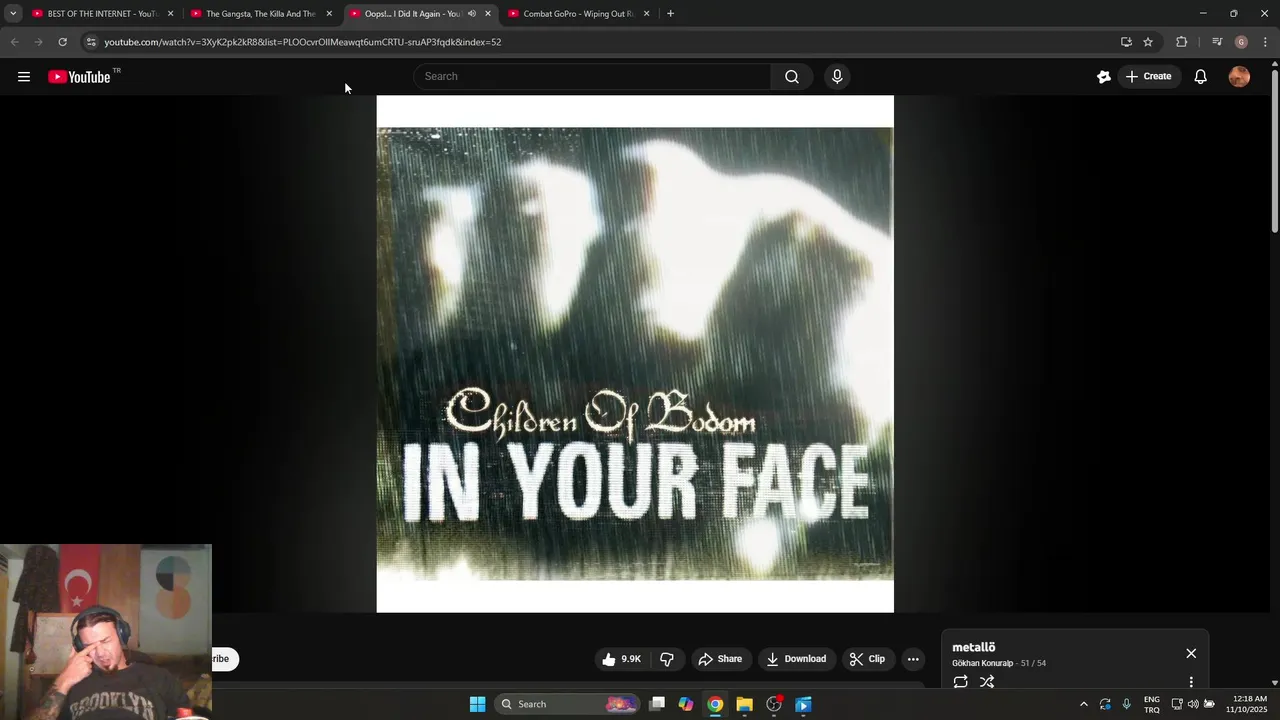Image resolution: width=1280 pixels, height=720 pixels.
Task: Open the Windows Start menu
Action: pyautogui.click(x=477, y=704)
